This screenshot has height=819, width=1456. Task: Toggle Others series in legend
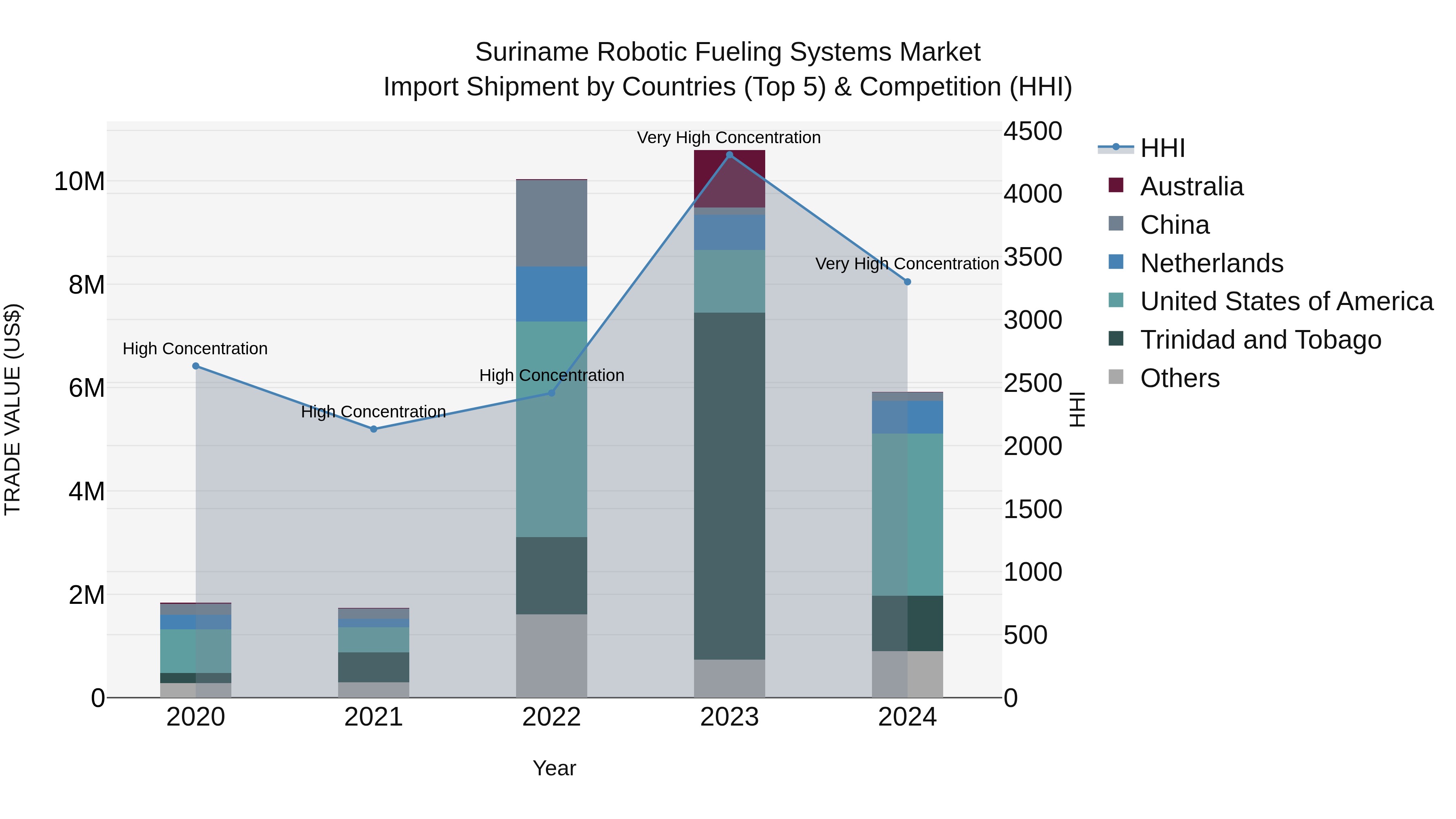click(1164, 378)
